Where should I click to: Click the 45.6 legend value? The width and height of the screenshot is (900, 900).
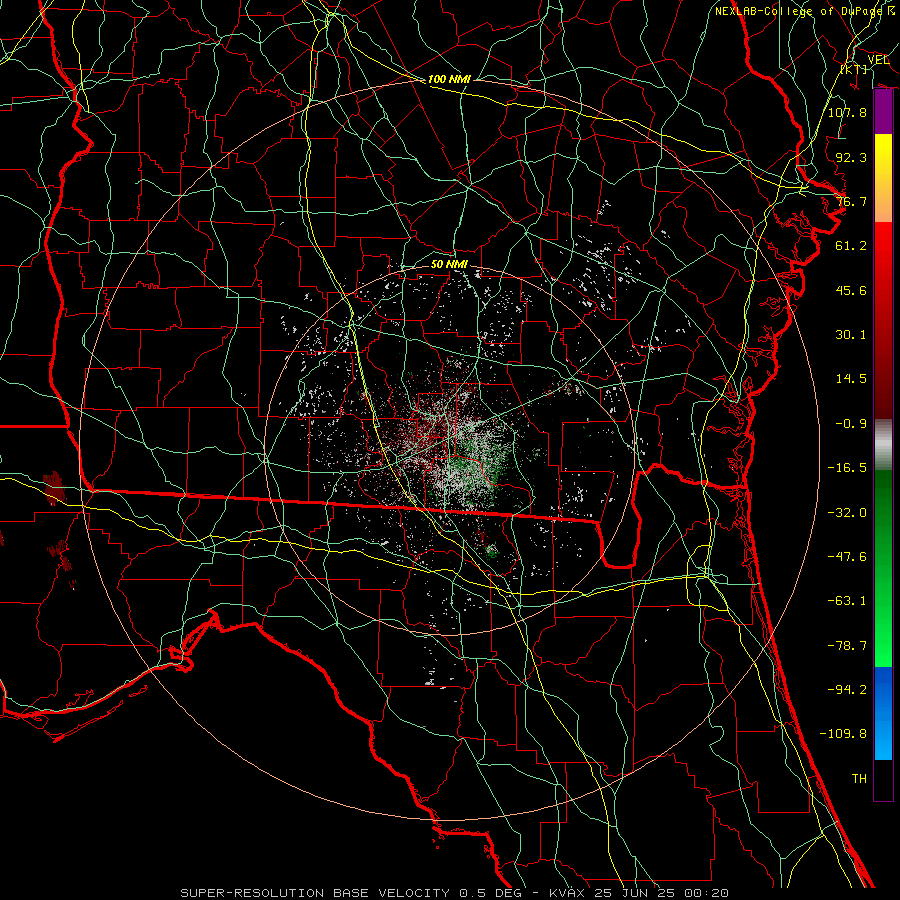851,290
